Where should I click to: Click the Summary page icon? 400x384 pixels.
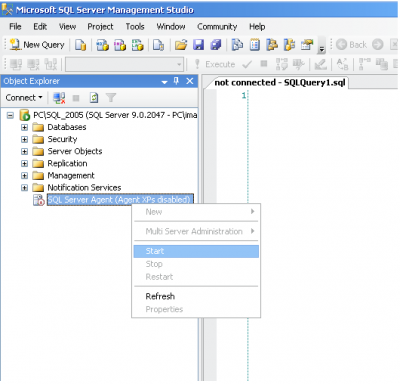(255, 45)
